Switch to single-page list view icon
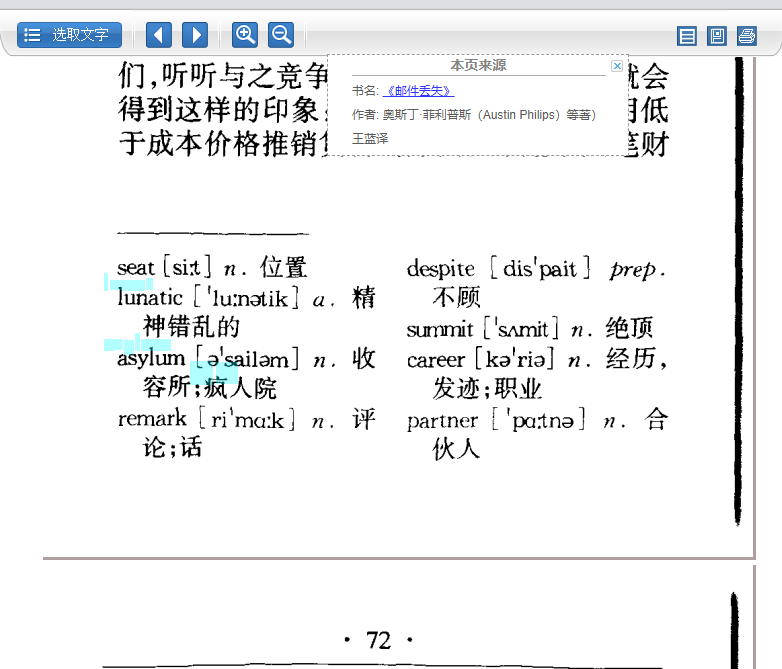This screenshot has height=669, width=782. [687, 36]
